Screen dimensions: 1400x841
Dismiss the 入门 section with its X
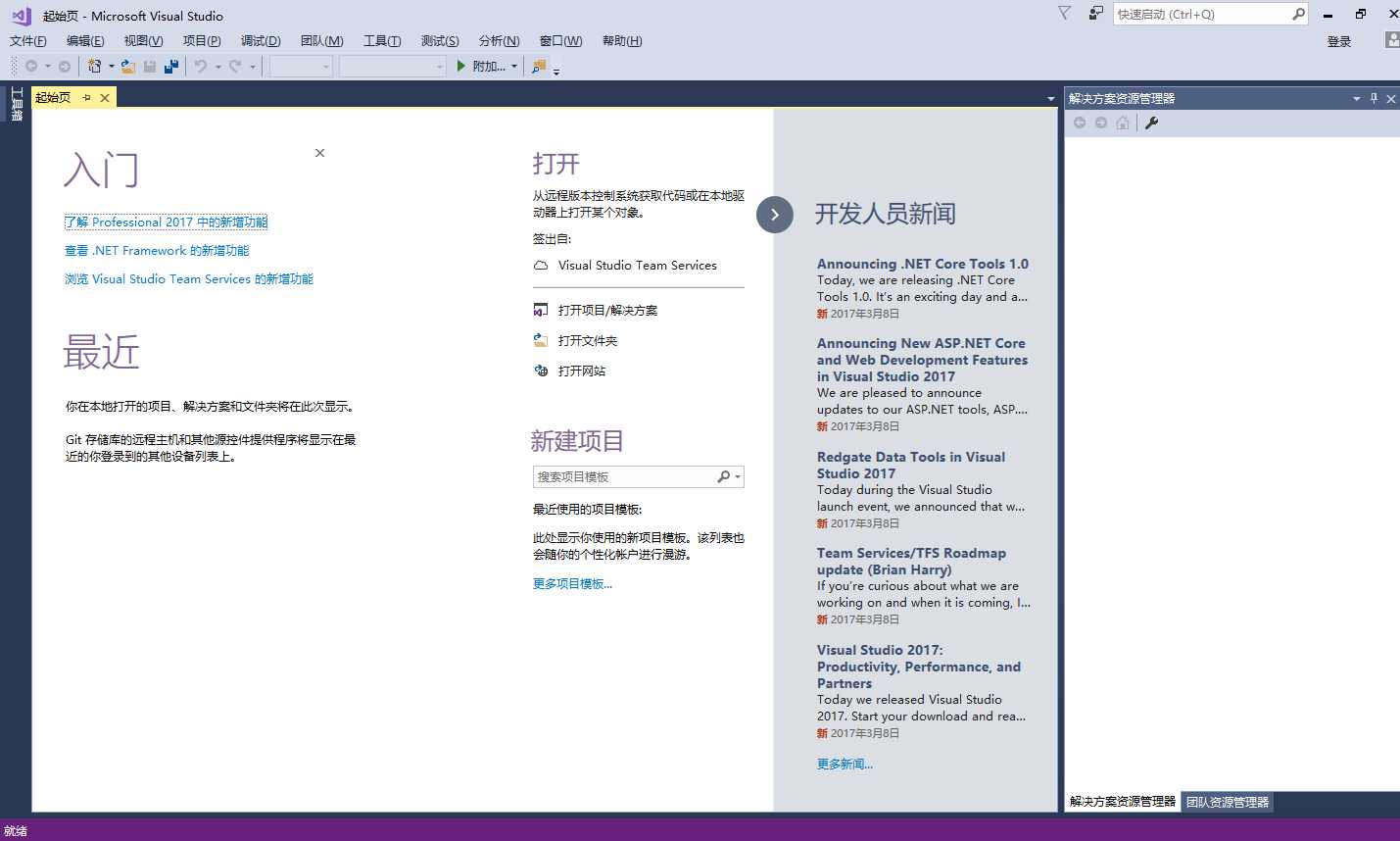(x=319, y=153)
